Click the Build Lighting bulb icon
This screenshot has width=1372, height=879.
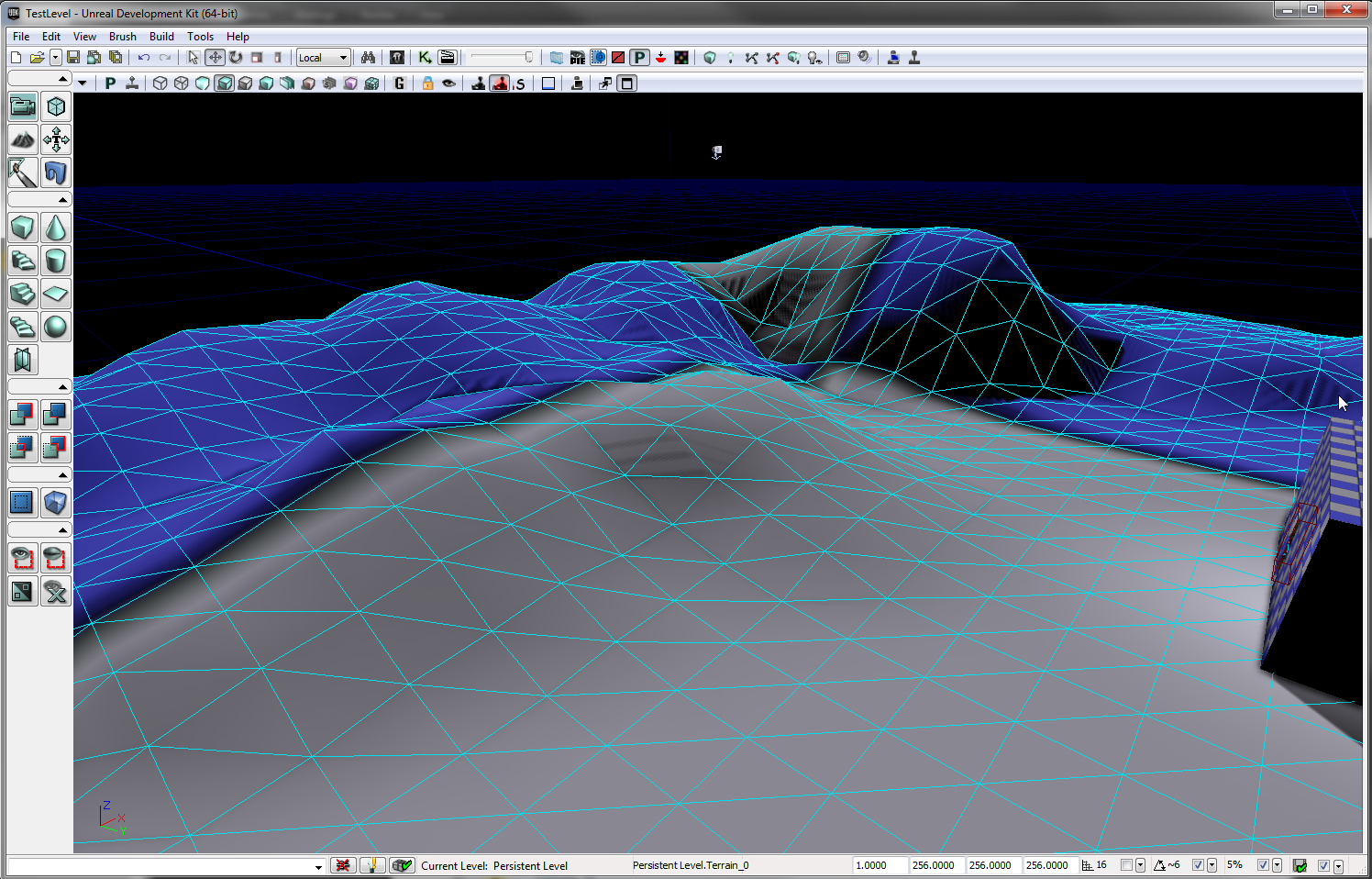(x=730, y=57)
